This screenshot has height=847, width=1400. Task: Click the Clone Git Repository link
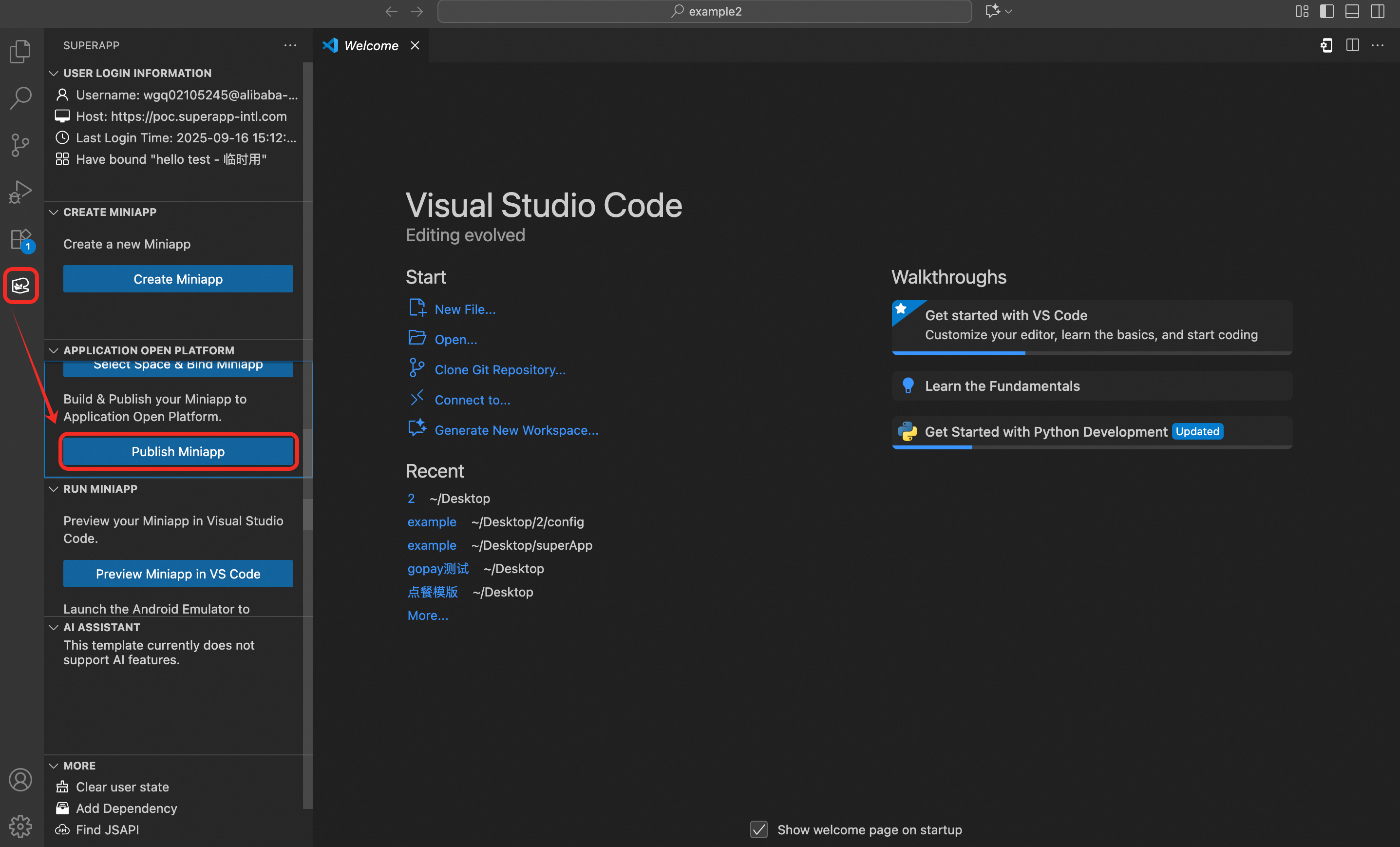[499, 369]
